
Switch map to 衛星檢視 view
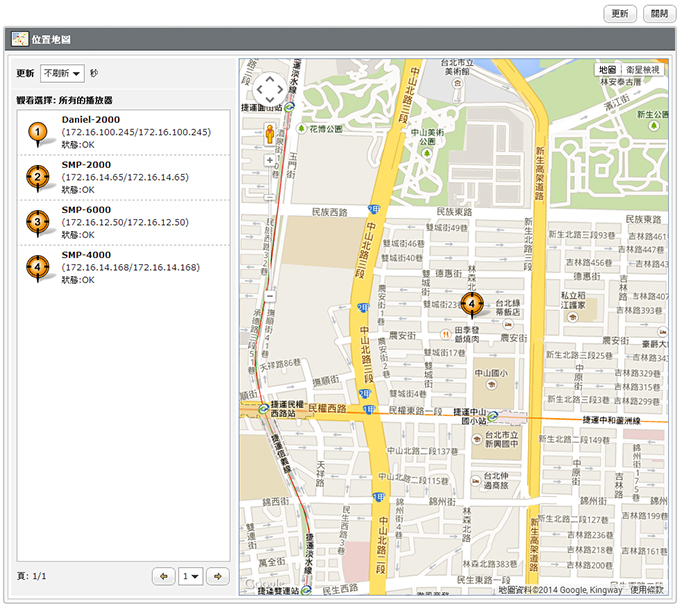pos(643,70)
